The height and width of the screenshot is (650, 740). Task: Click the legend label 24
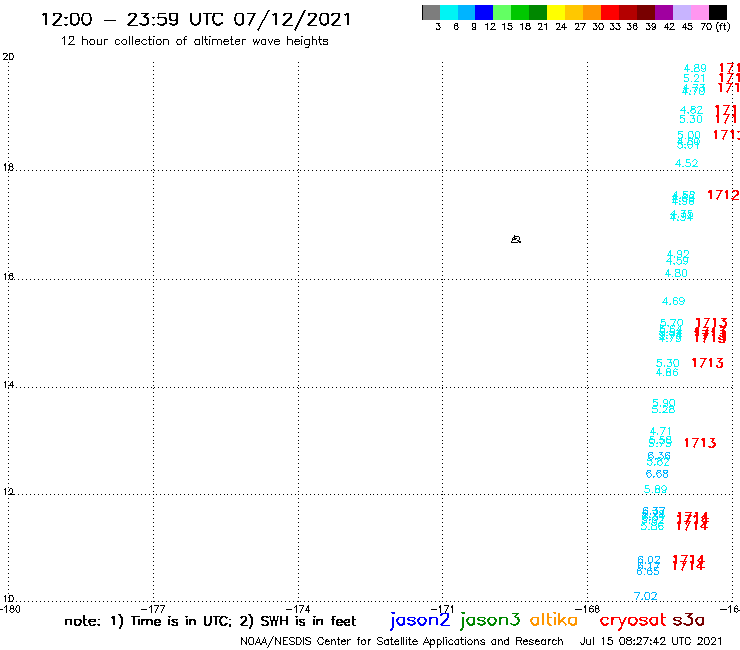[x=561, y=27]
